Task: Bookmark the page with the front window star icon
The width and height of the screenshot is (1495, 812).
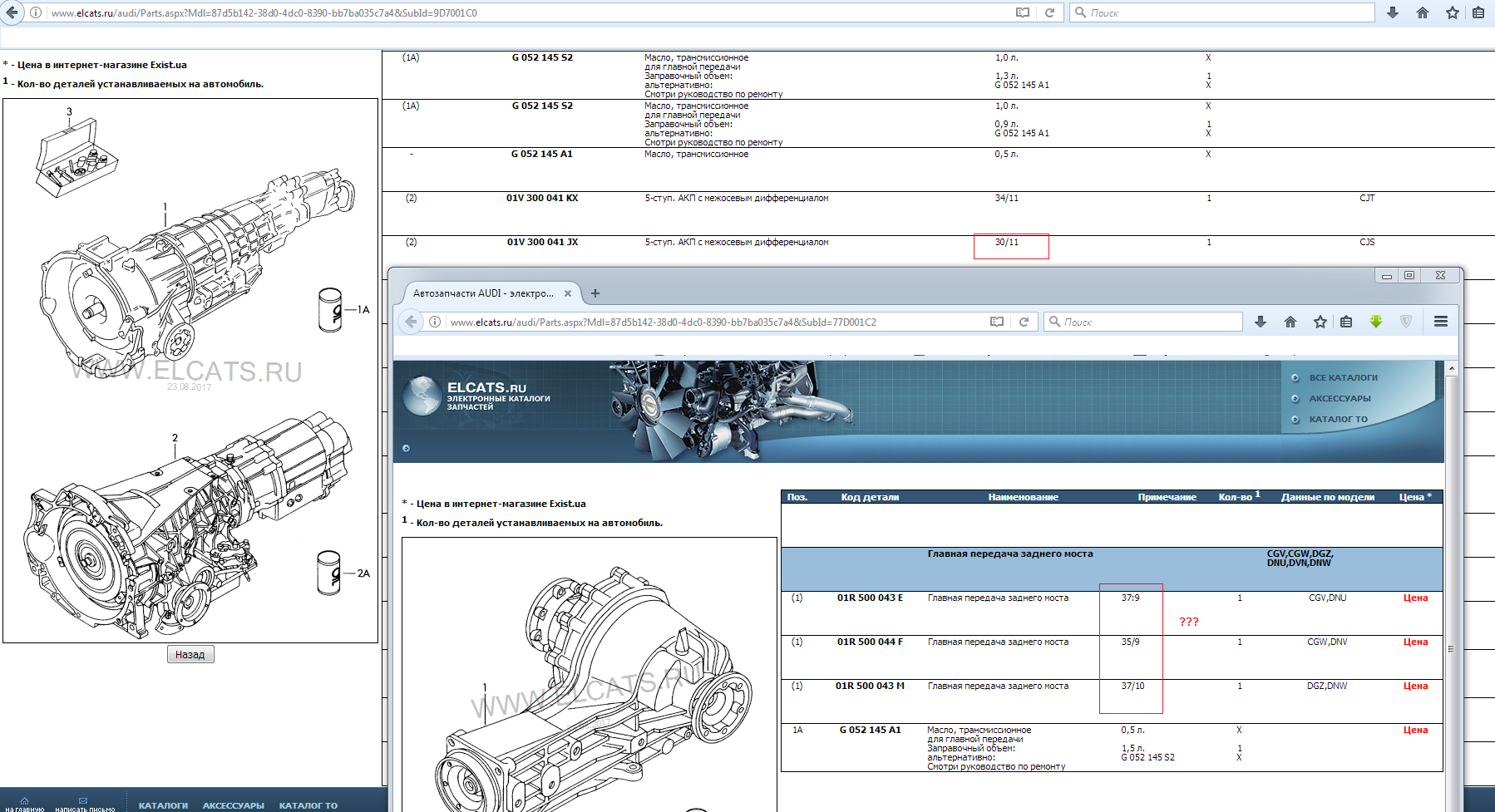Action: (x=1320, y=322)
